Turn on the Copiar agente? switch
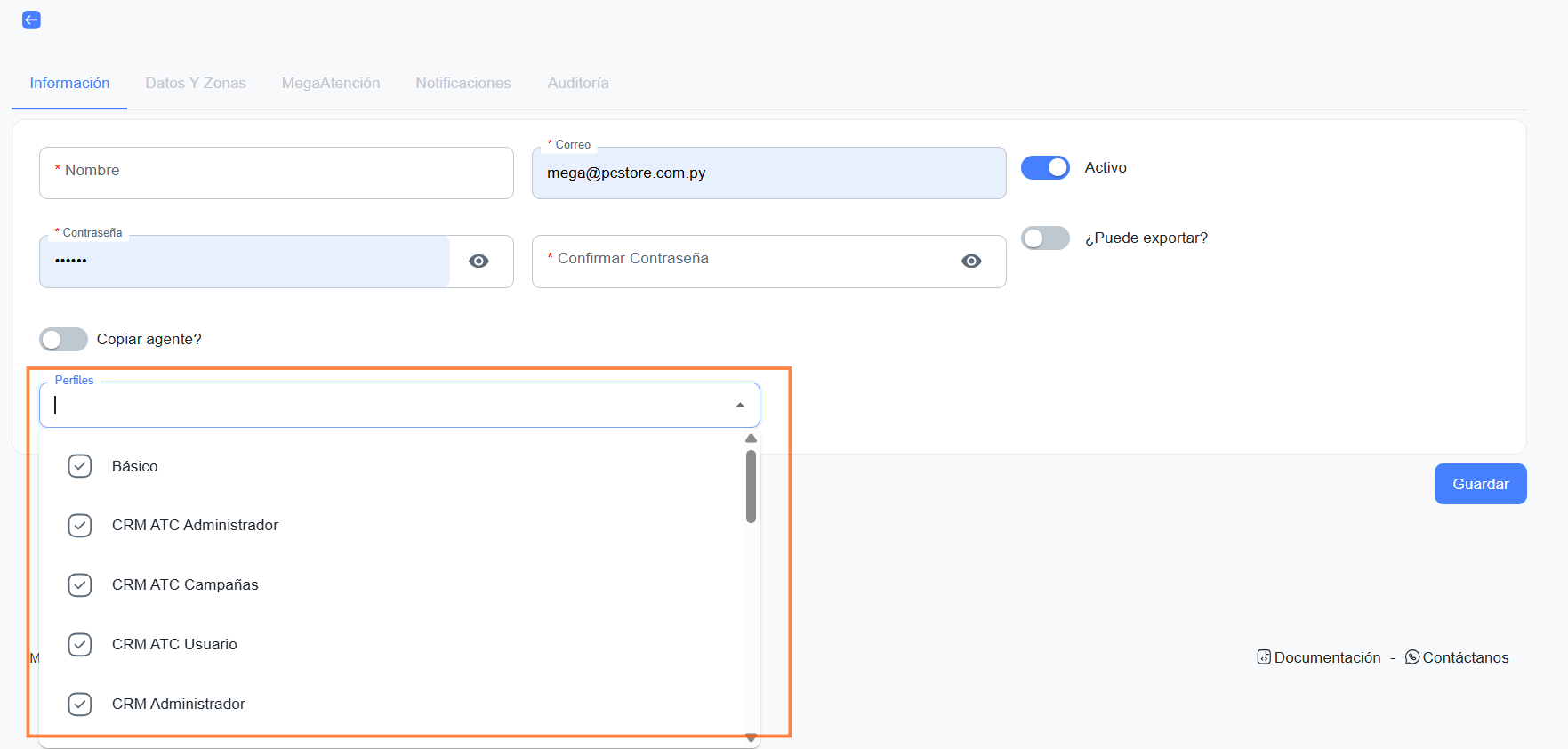Viewport: 1568px width, 749px height. 63,339
